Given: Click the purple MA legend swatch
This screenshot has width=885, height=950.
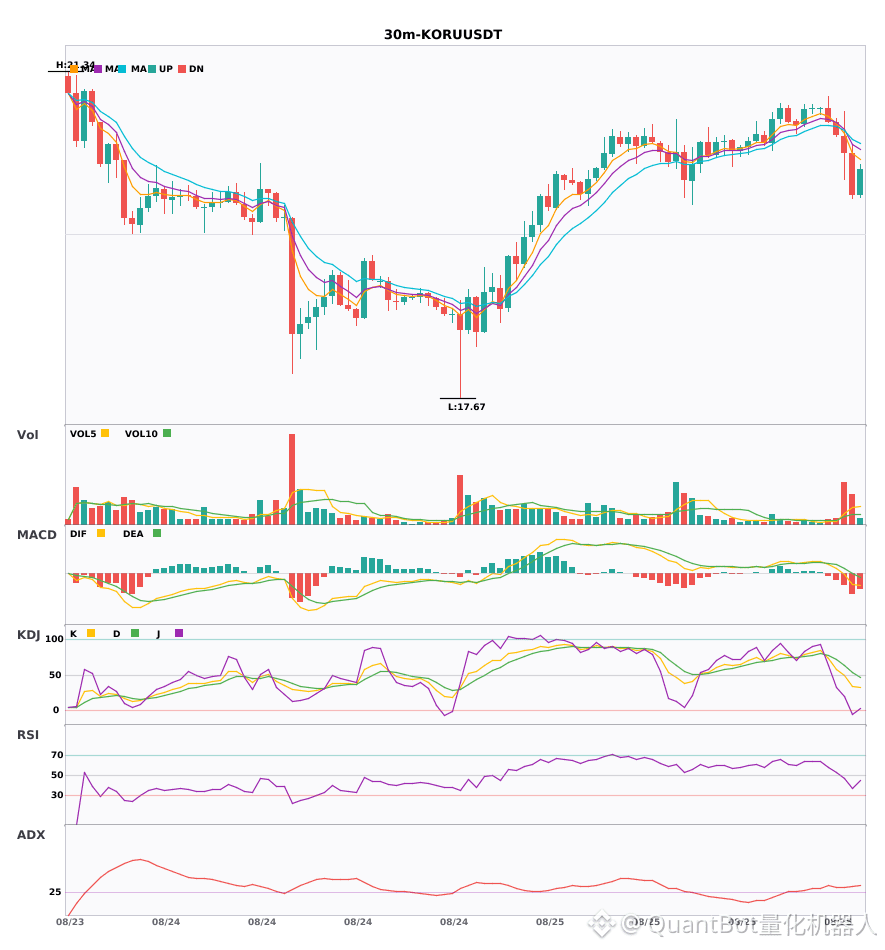Looking at the screenshot, I should (x=98, y=69).
